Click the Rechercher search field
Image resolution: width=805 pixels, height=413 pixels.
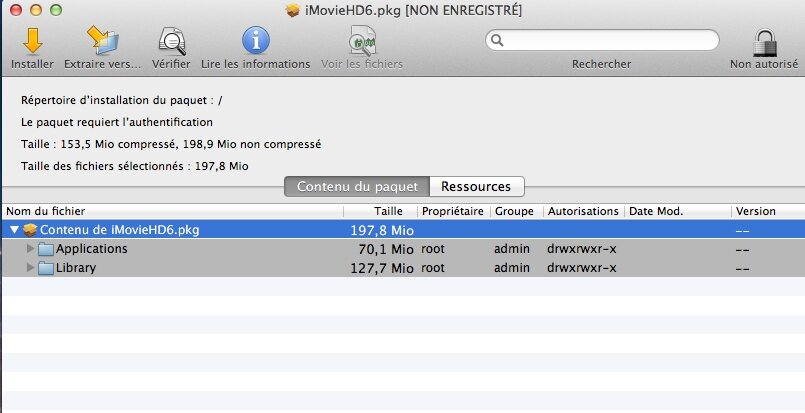[602, 40]
